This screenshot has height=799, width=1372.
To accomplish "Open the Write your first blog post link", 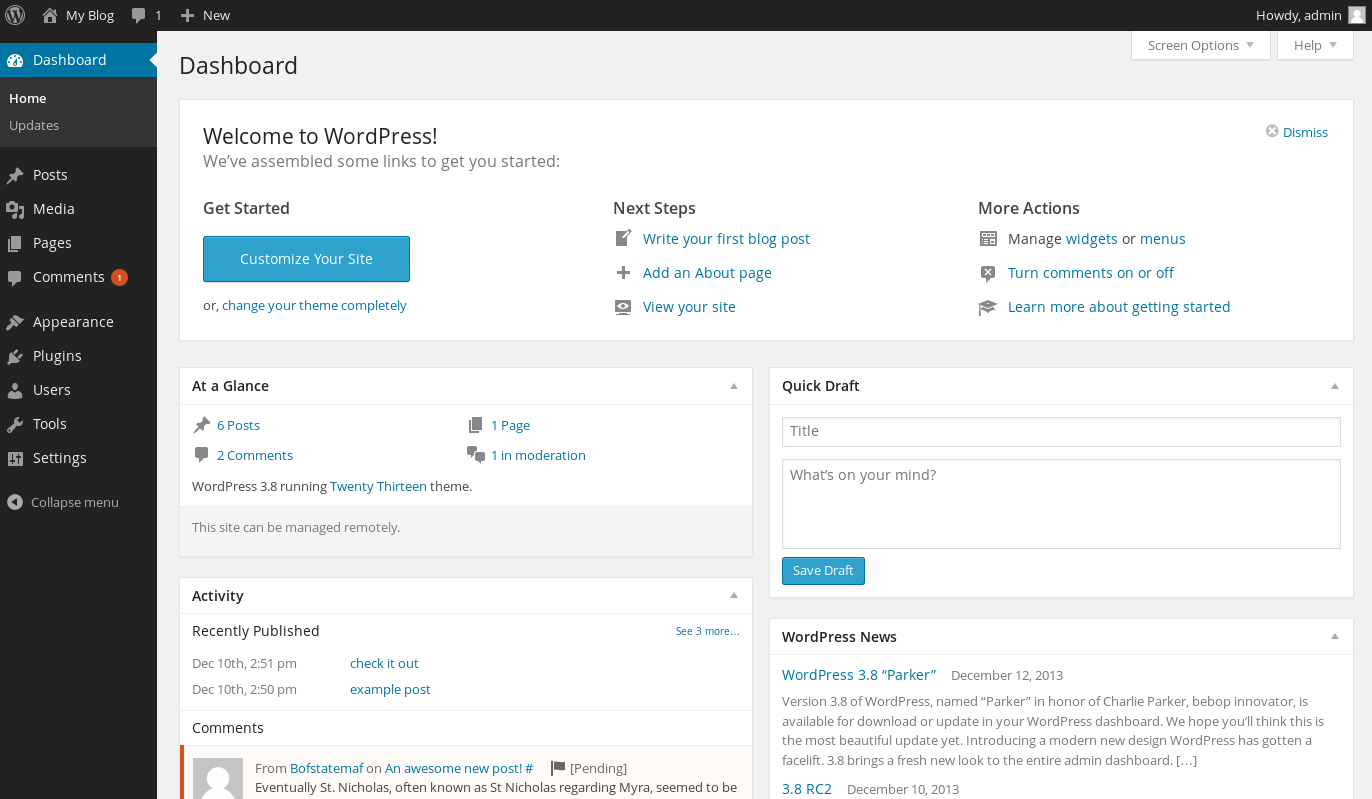I will [726, 239].
